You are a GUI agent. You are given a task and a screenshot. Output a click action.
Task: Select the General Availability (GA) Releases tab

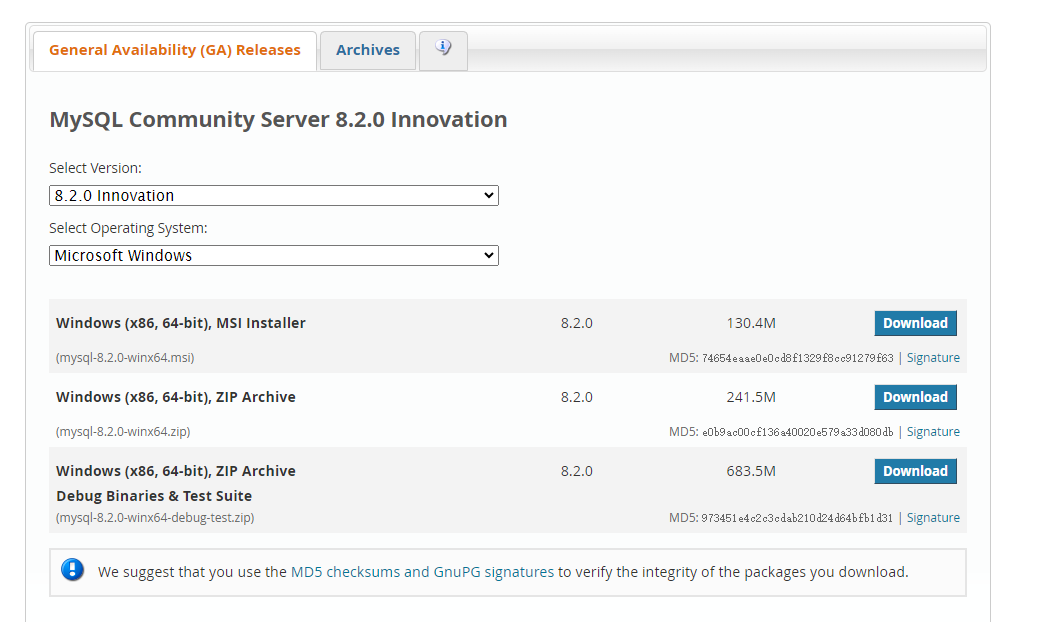(x=175, y=50)
